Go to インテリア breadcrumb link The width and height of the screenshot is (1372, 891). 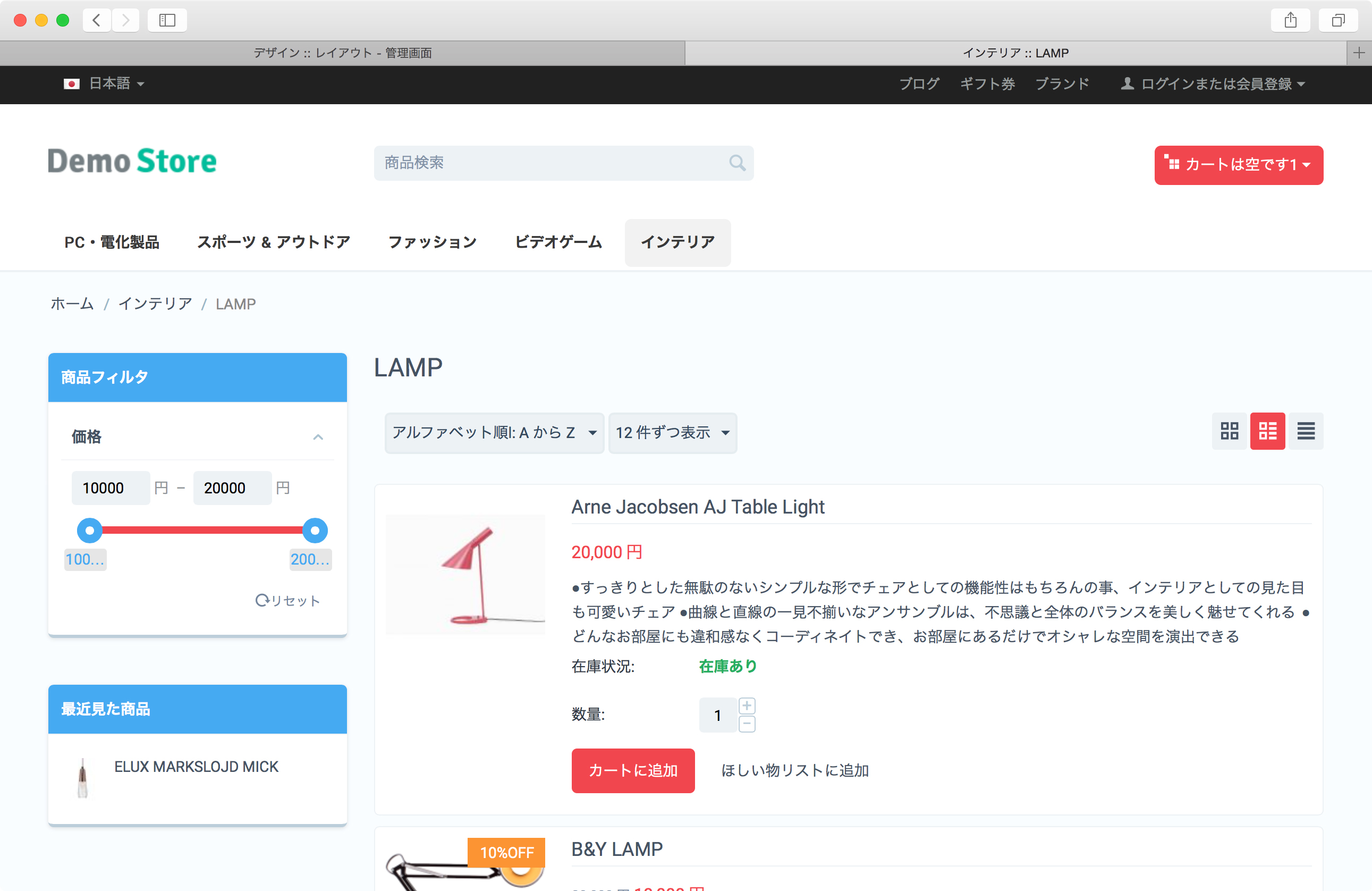(x=155, y=304)
